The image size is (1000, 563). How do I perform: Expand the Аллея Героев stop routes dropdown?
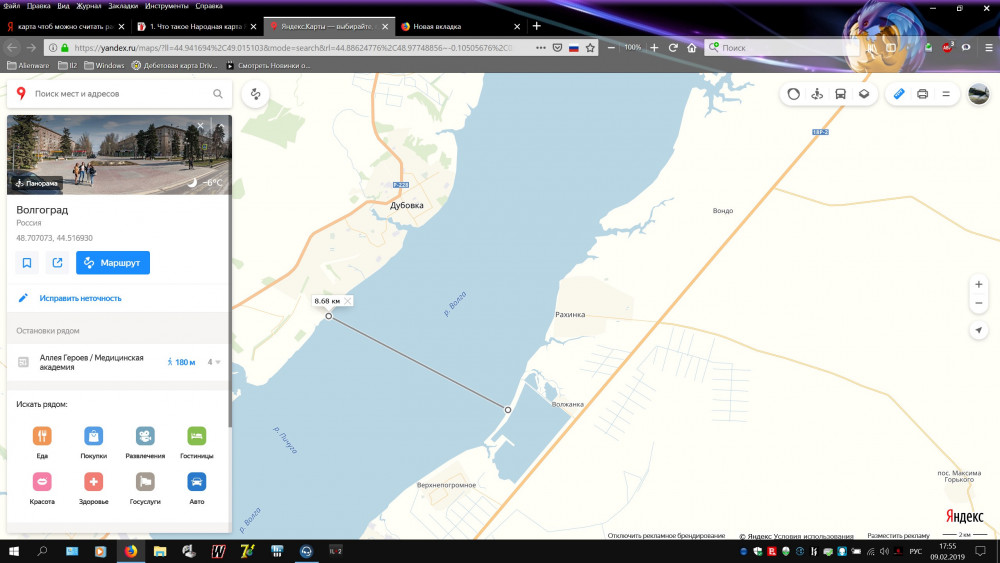pos(214,362)
